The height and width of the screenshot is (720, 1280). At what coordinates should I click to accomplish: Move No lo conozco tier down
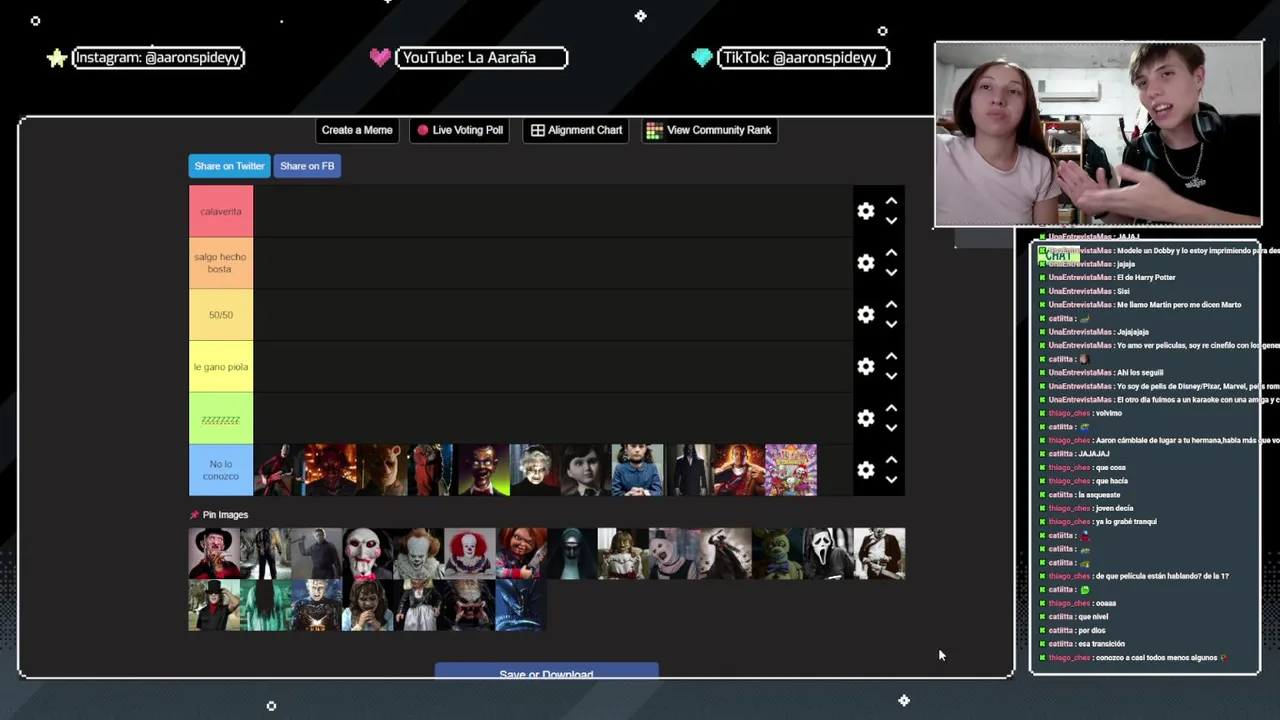(x=891, y=480)
